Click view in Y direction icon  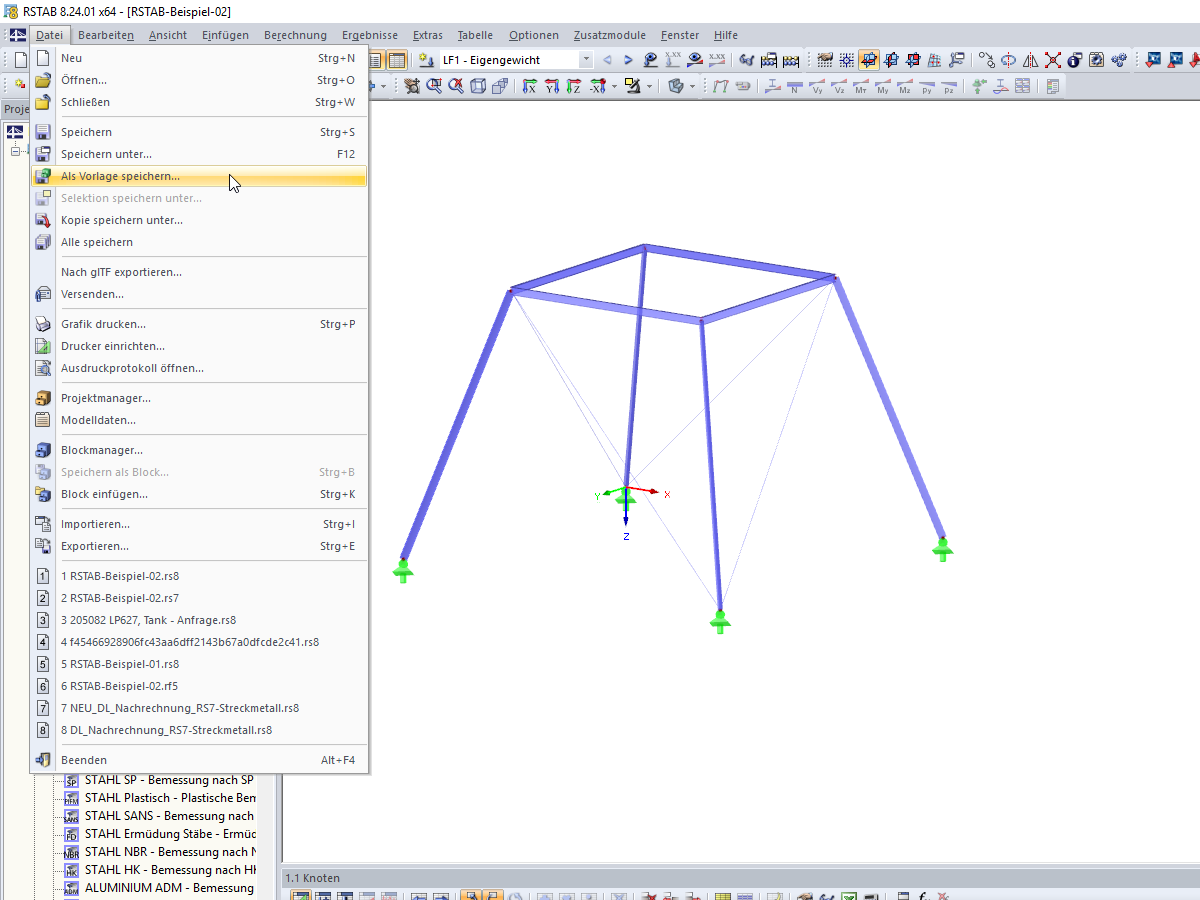click(x=551, y=87)
